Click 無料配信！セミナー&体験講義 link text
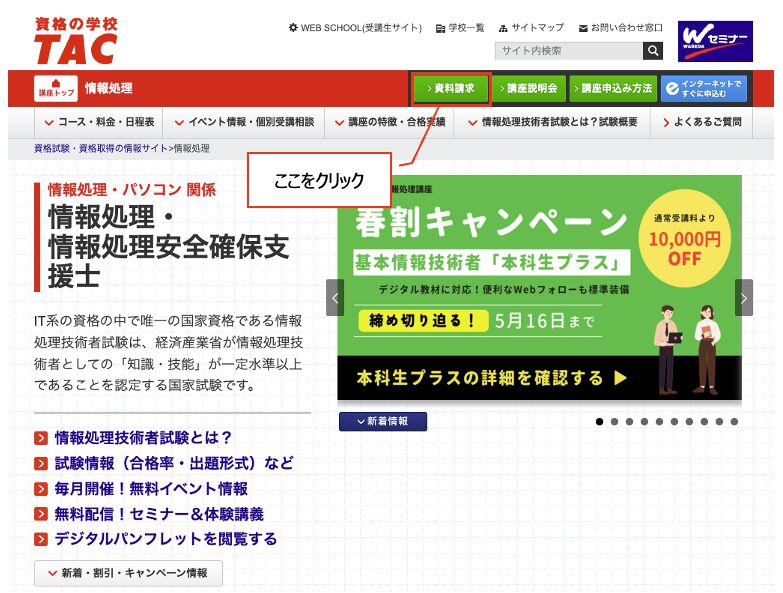 click(x=159, y=514)
